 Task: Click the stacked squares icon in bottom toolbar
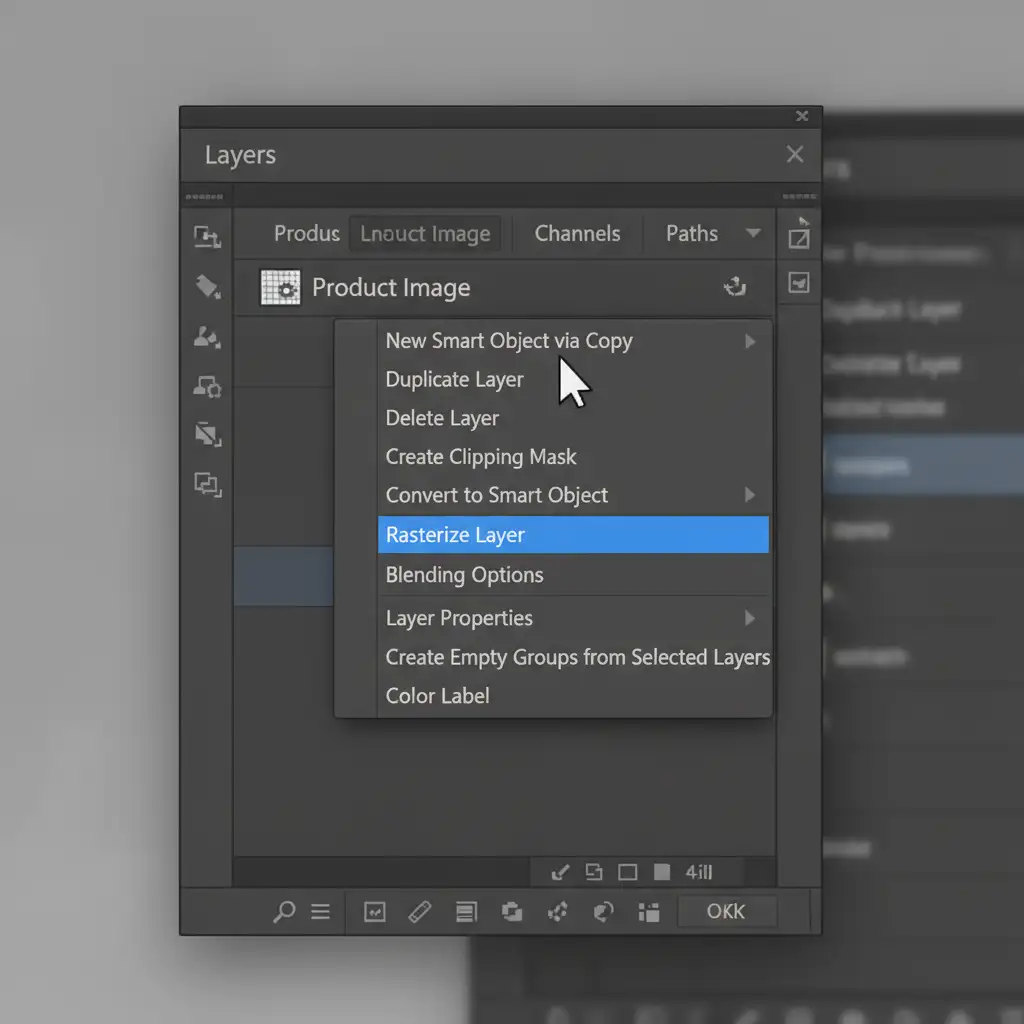(x=512, y=911)
